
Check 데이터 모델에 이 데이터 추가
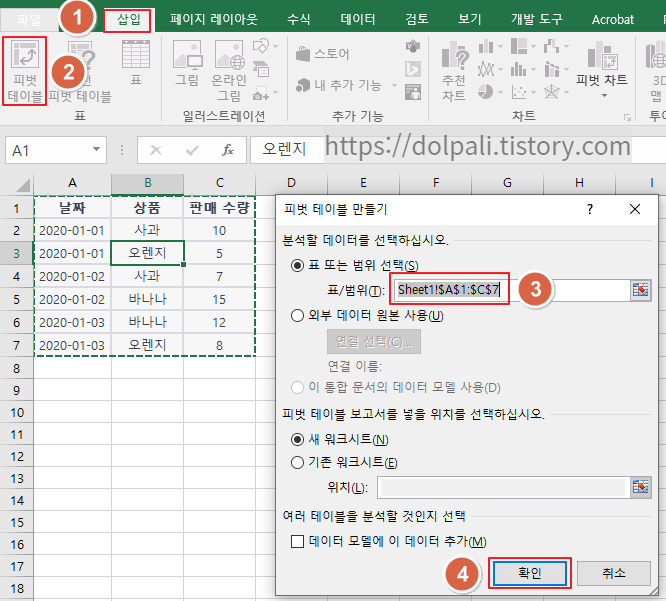pos(297,542)
